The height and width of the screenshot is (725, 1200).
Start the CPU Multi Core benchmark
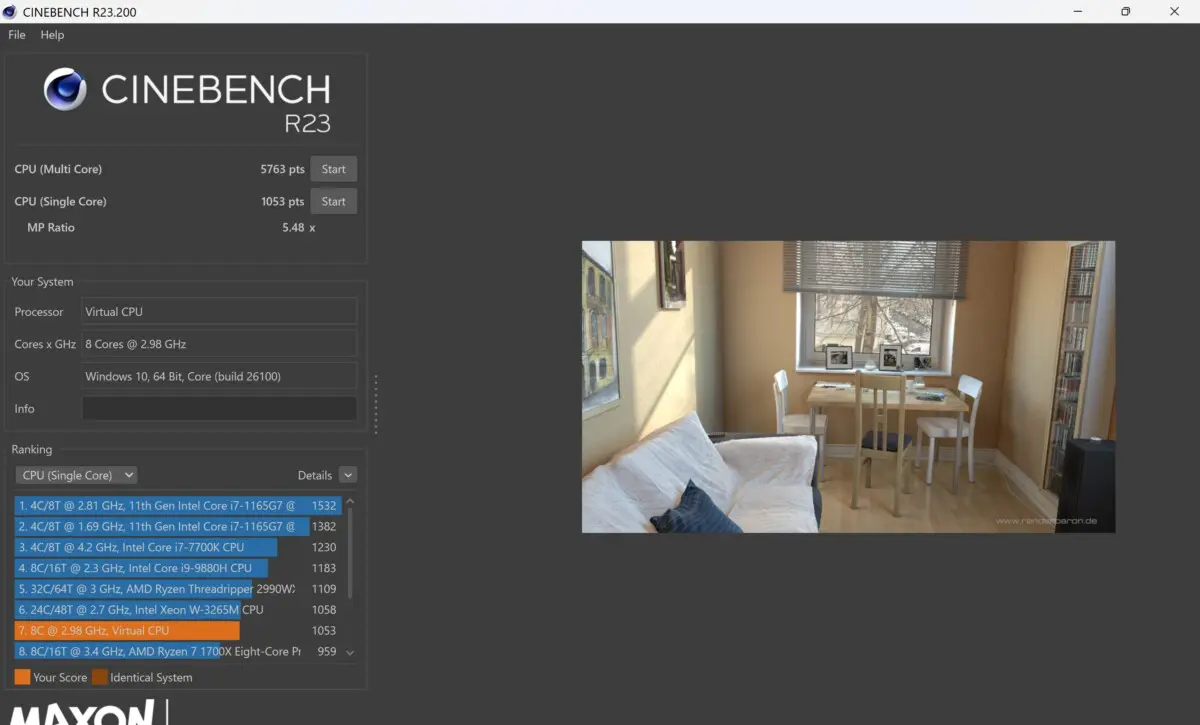tap(333, 170)
